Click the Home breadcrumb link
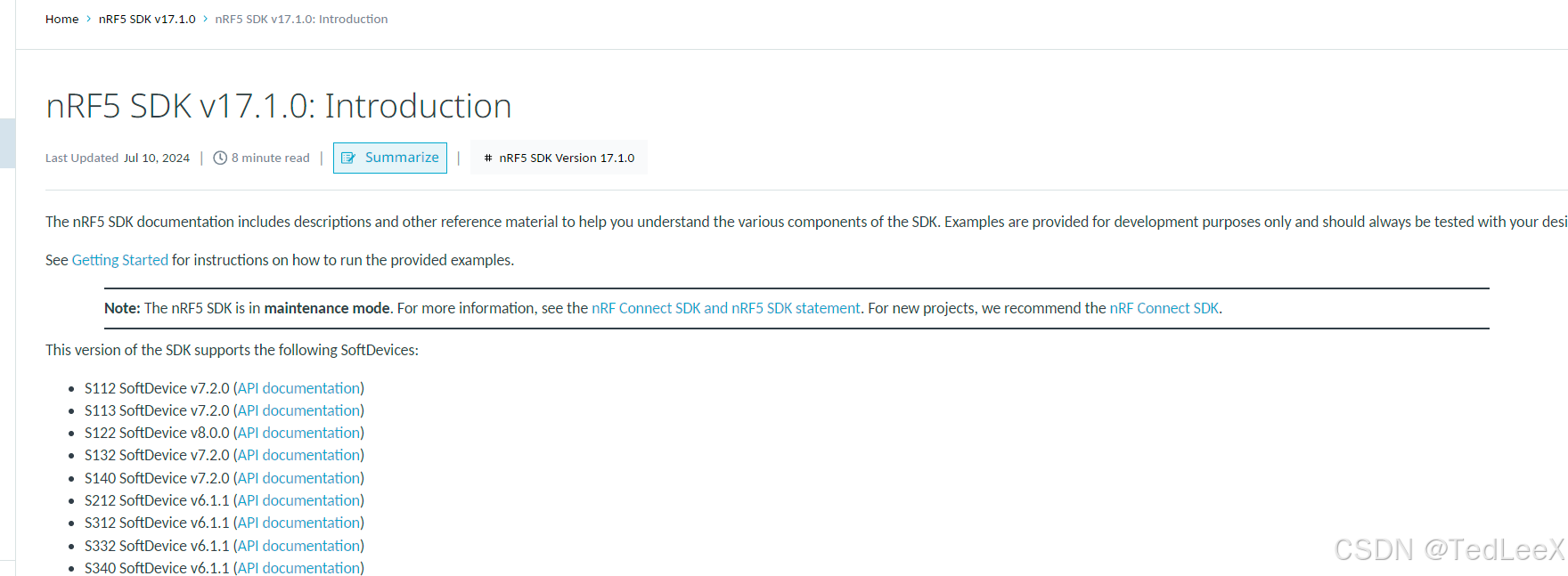Image resolution: width=1568 pixels, height=576 pixels. (61, 19)
